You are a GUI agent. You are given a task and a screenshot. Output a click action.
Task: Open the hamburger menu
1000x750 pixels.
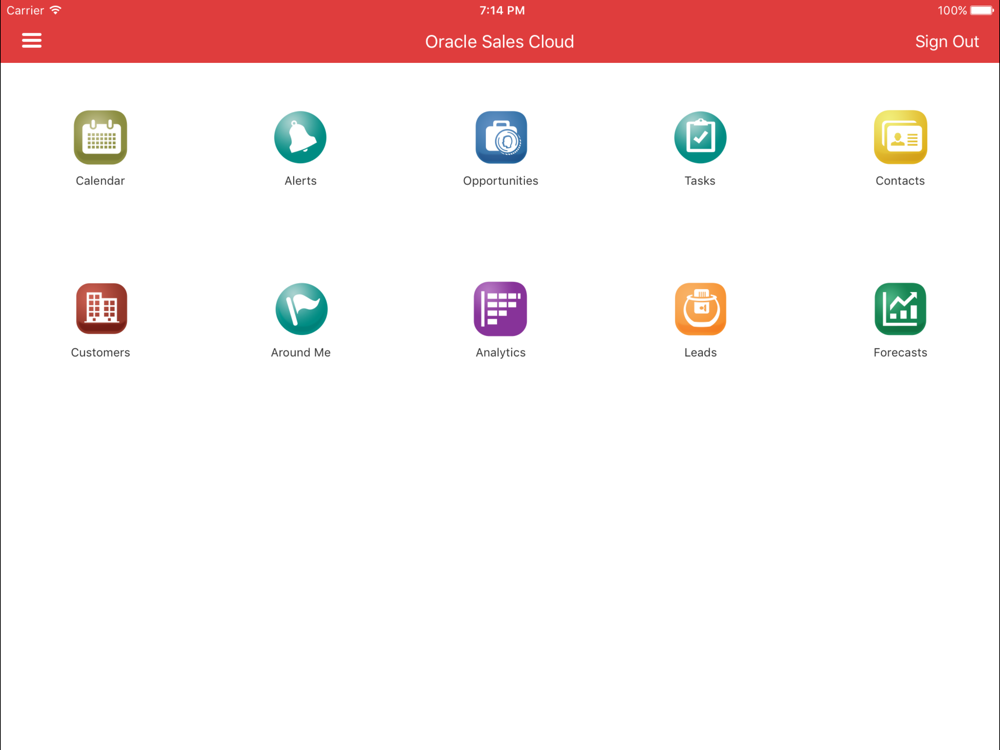point(32,41)
